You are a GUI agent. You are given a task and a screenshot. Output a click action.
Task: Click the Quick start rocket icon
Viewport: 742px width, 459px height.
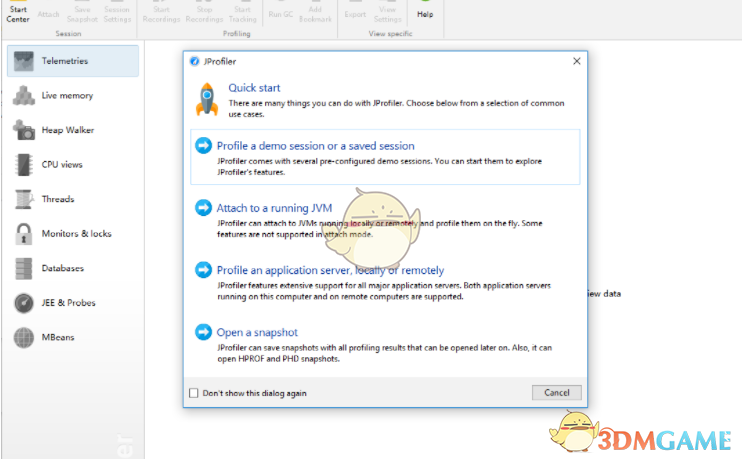point(207,99)
